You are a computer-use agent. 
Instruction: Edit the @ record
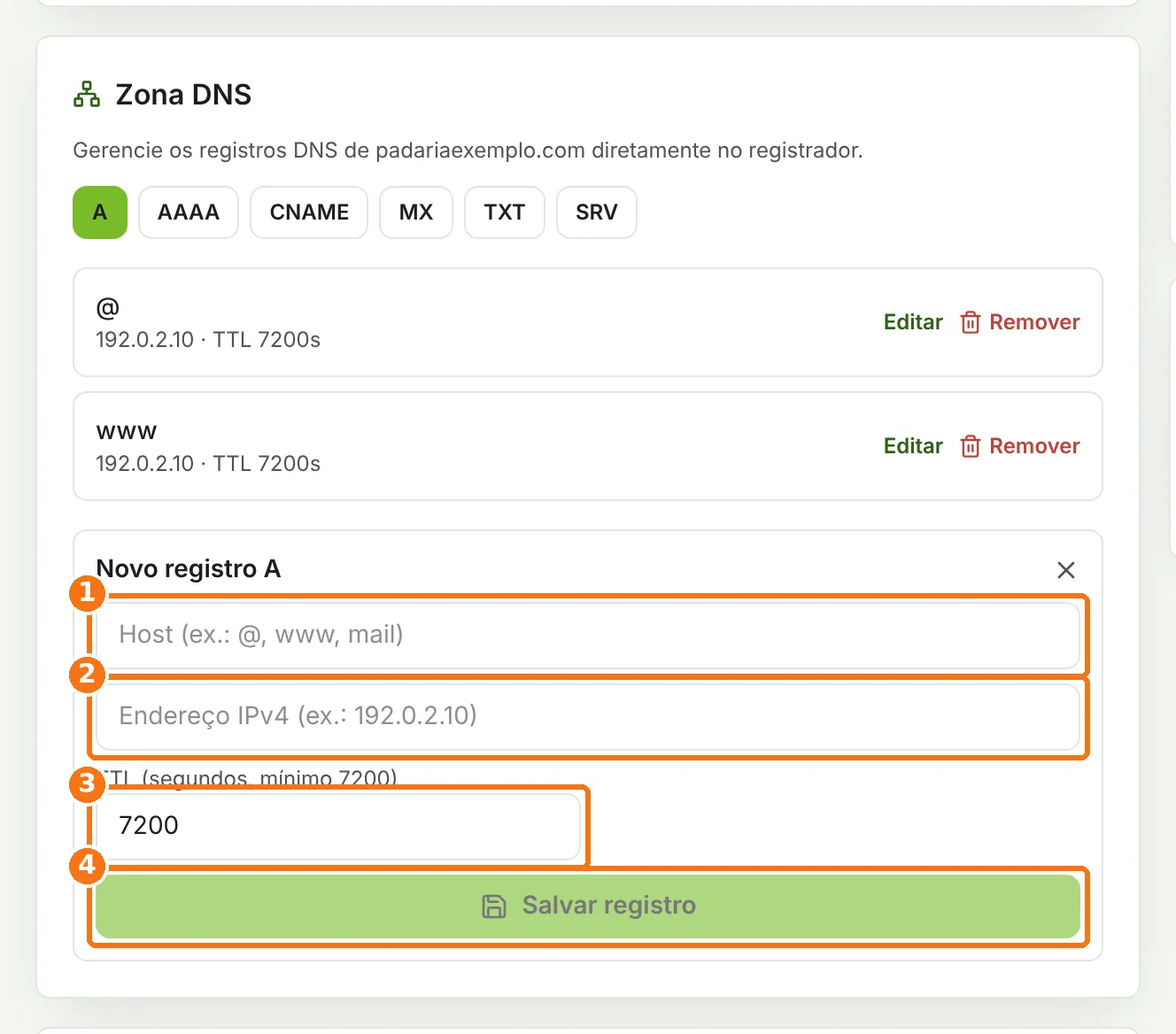(x=913, y=322)
